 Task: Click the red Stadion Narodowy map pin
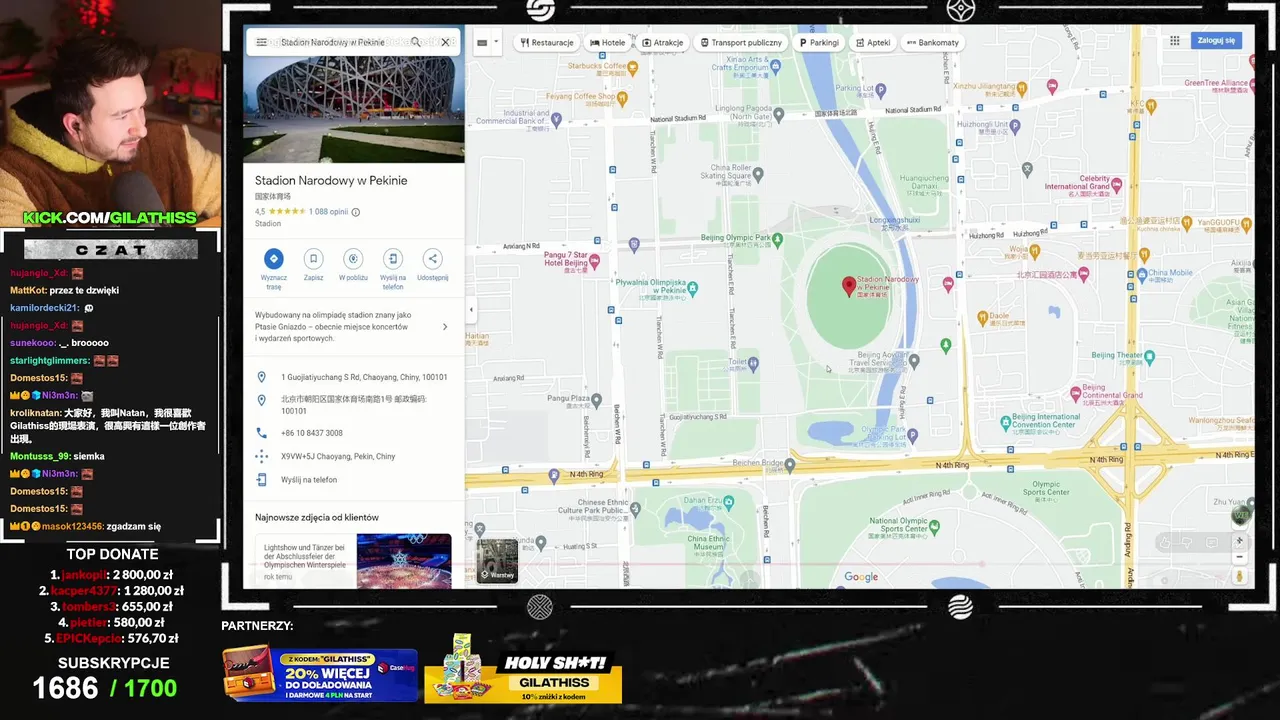pyautogui.click(x=849, y=287)
